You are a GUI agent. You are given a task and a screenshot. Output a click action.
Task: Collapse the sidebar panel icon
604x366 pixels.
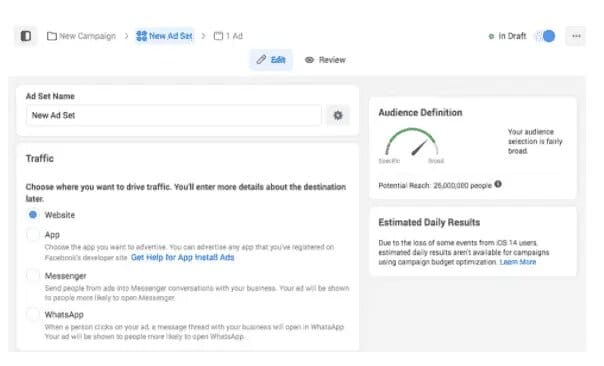[x=26, y=36]
